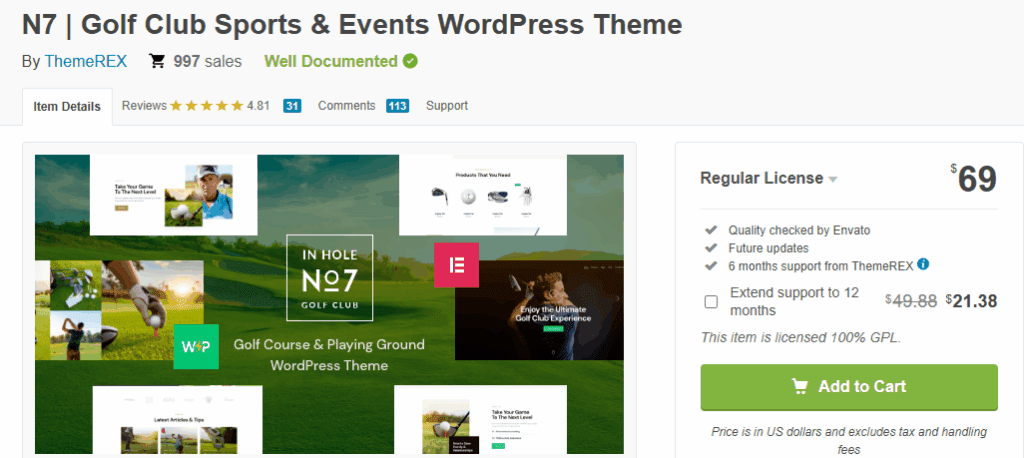Click the N7 Golf Club theme title
This screenshot has width=1024, height=458.
tap(352, 25)
